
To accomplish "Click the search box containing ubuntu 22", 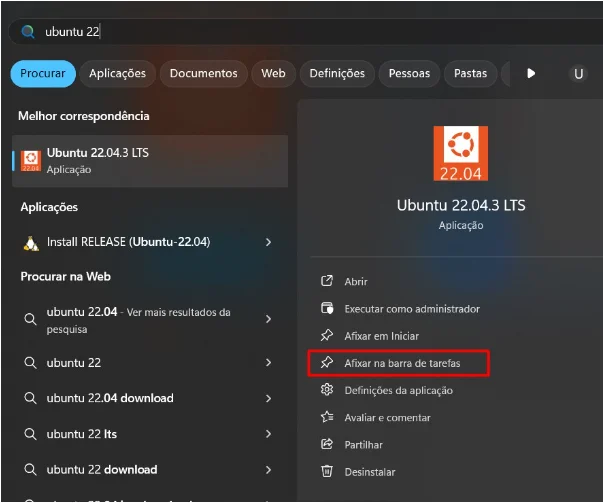I will 306,32.
